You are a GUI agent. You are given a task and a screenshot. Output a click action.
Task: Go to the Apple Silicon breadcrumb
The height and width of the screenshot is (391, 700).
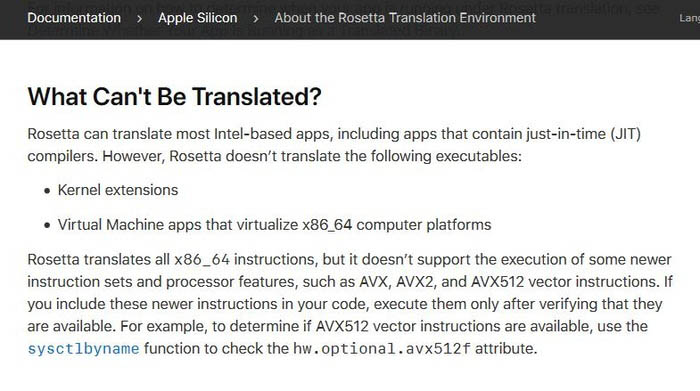(x=197, y=18)
